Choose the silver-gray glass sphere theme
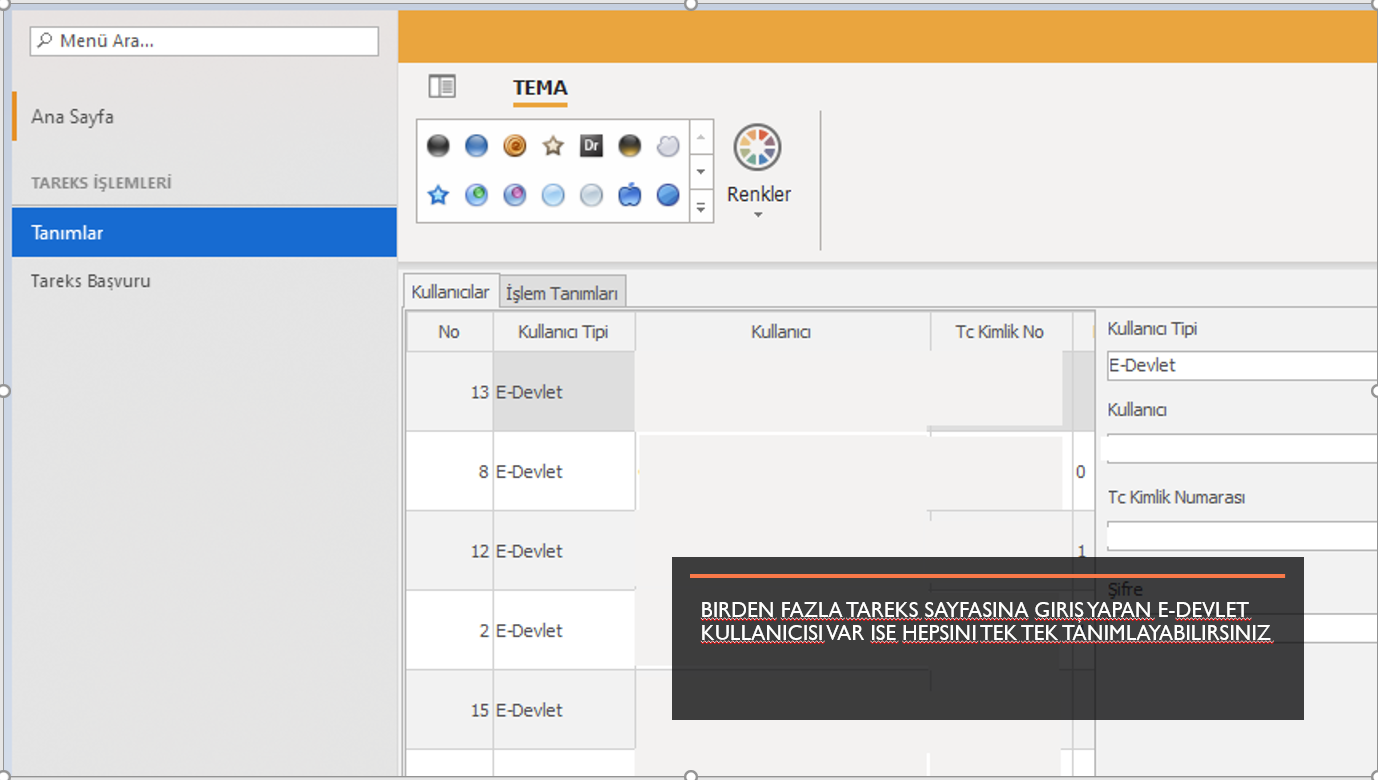Viewport: 1378px width, 780px height. [591, 195]
